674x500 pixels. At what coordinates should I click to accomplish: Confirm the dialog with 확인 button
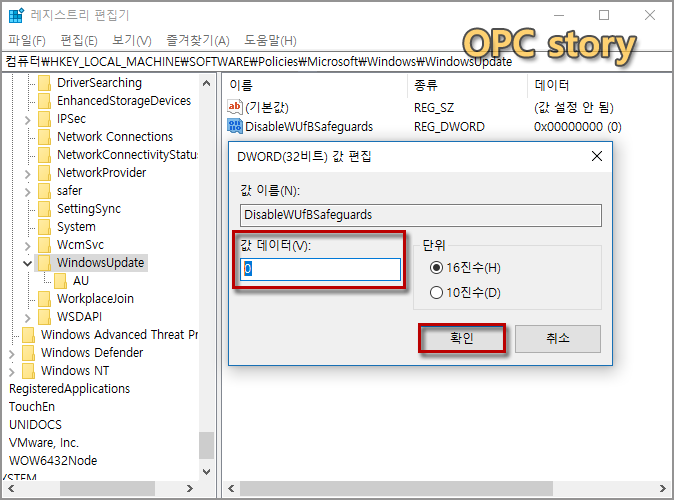[x=462, y=338]
